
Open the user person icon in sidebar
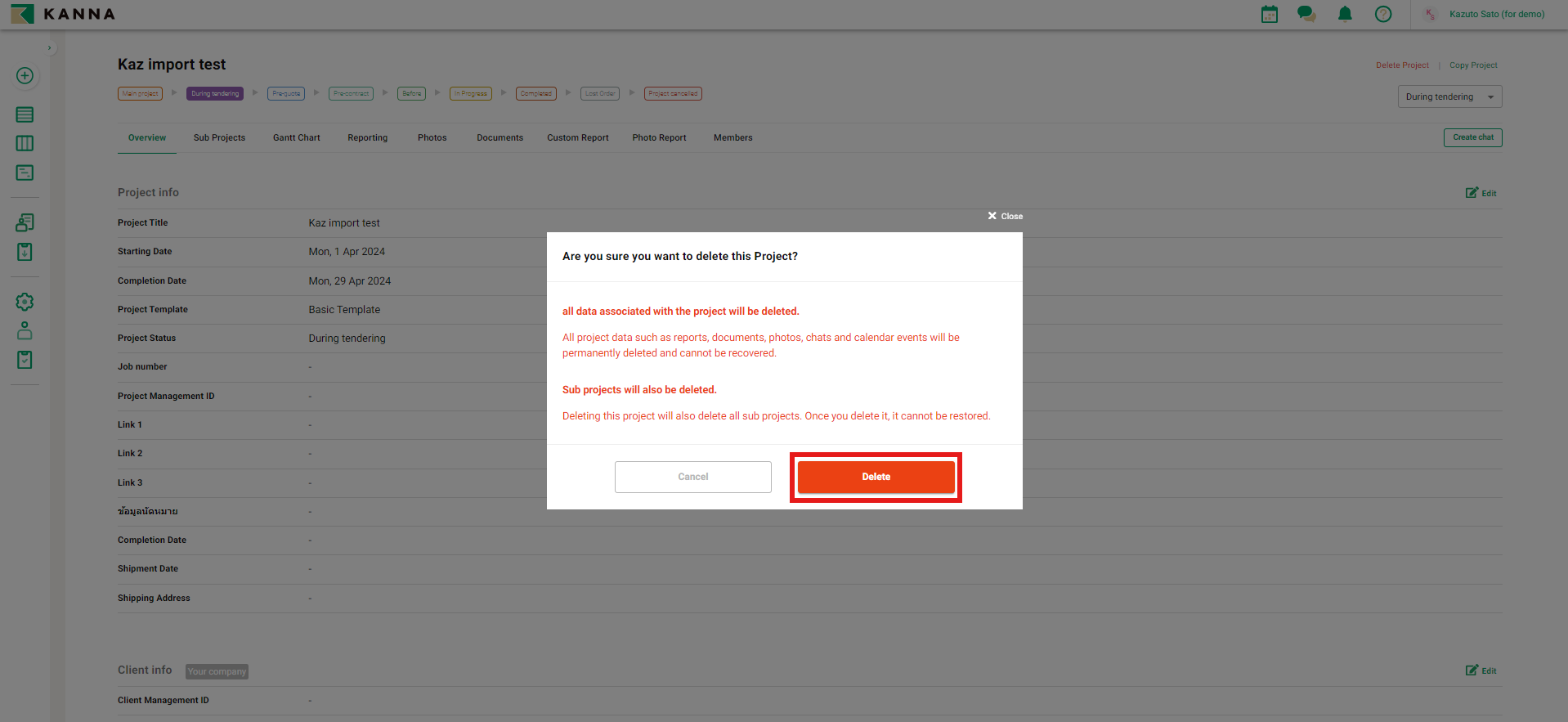[x=25, y=330]
